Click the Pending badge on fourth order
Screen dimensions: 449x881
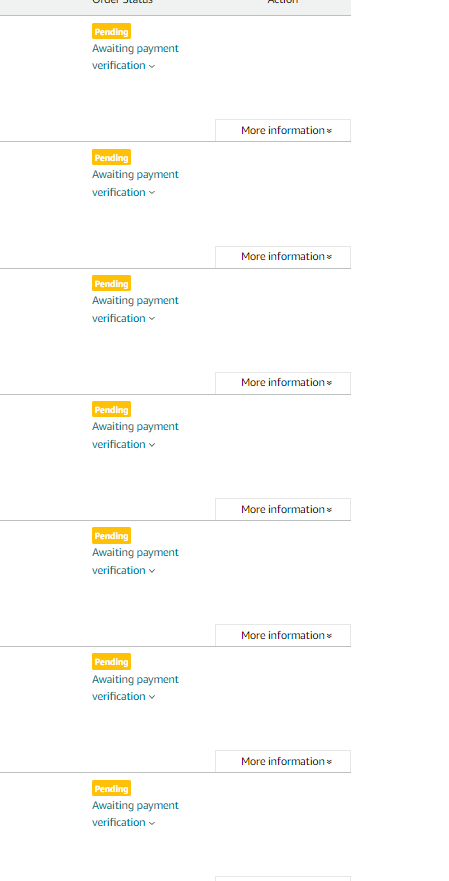111,410
